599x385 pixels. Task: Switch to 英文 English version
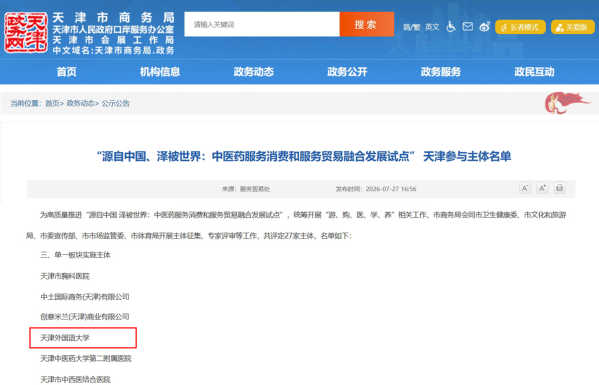point(432,27)
